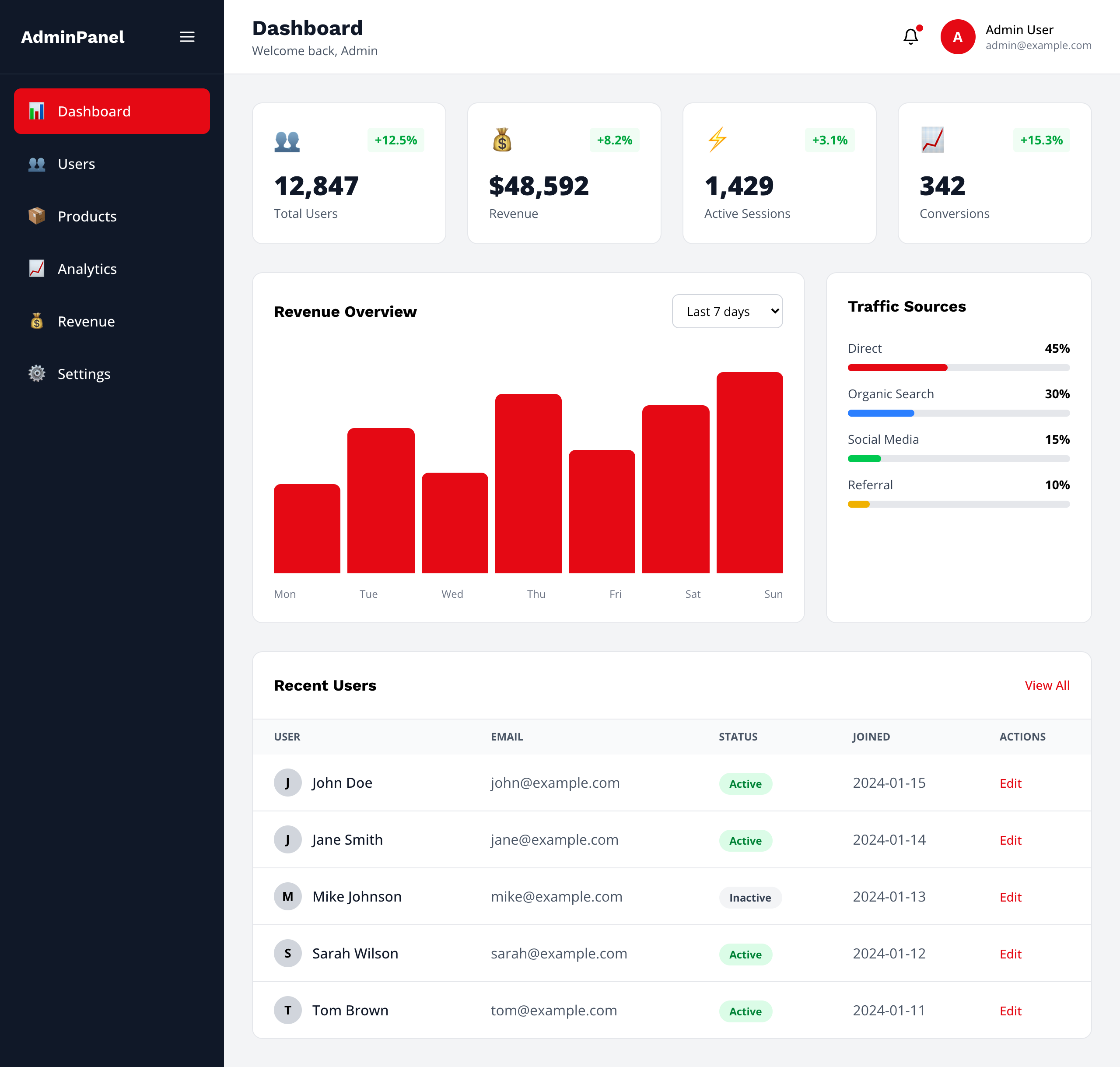Expand the date range selector on Revenue Overview
The height and width of the screenshot is (1067, 1120).
click(x=727, y=311)
